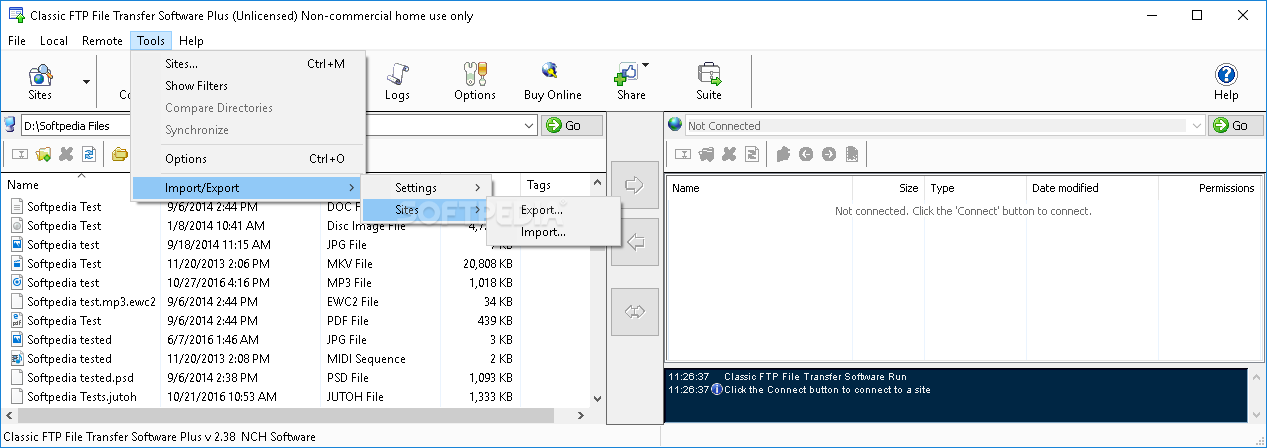The height and width of the screenshot is (448, 1267).
Task: Select Sites in Import/Export submenu
Action: tap(425, 210)
